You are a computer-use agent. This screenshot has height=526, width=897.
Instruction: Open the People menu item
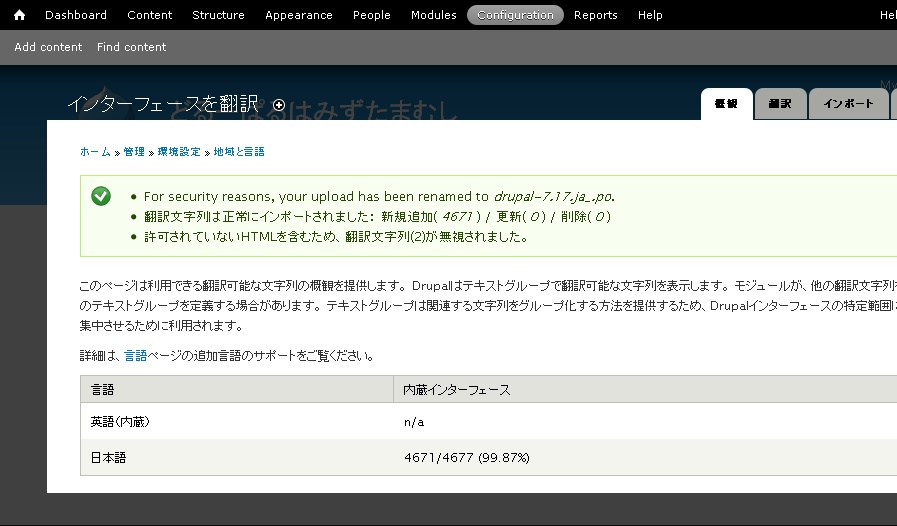pyautogui.click(x=372, y=15)
